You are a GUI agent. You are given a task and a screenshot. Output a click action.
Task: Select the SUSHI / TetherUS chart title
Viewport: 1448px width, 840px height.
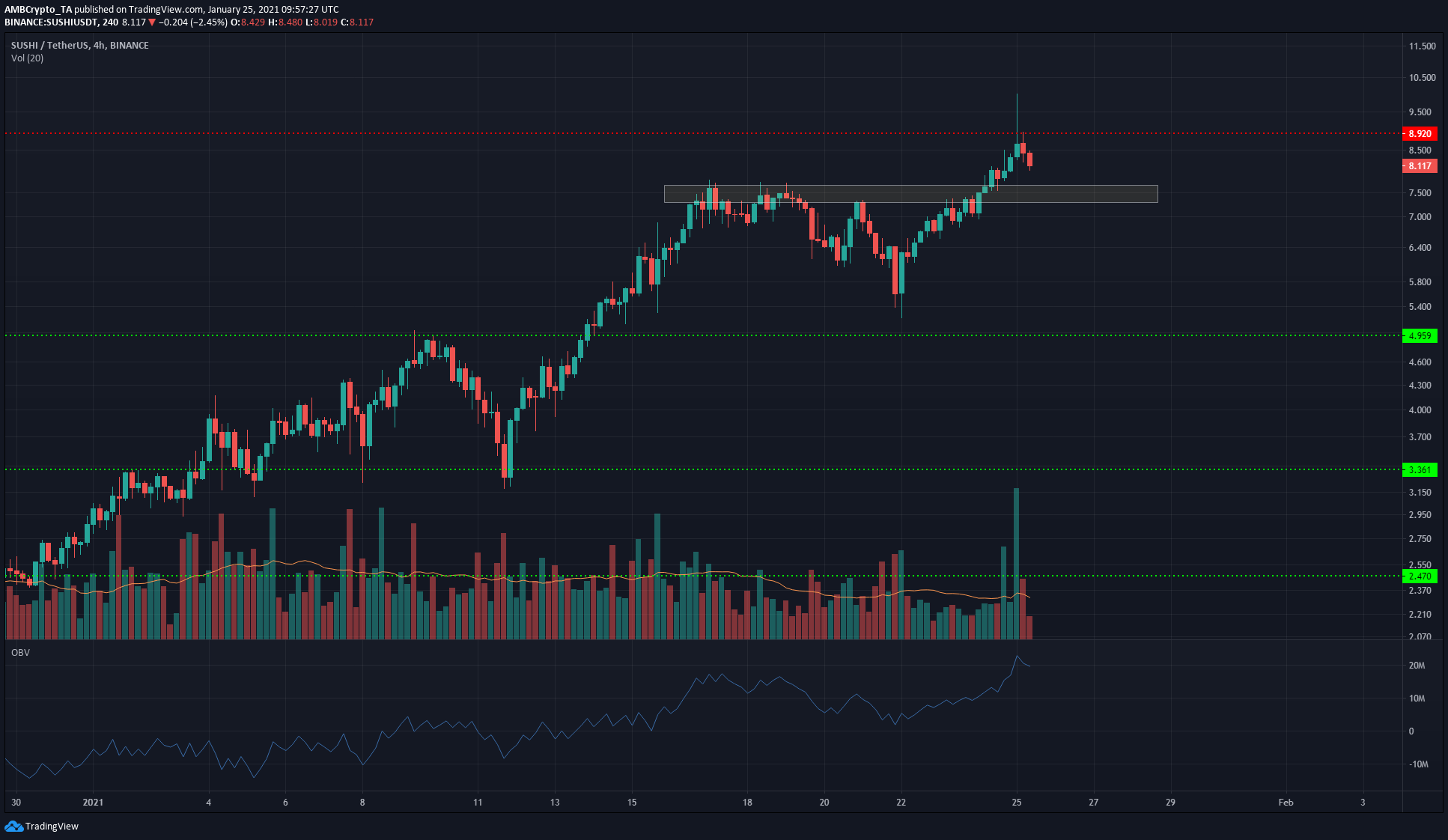pos(80,46)
